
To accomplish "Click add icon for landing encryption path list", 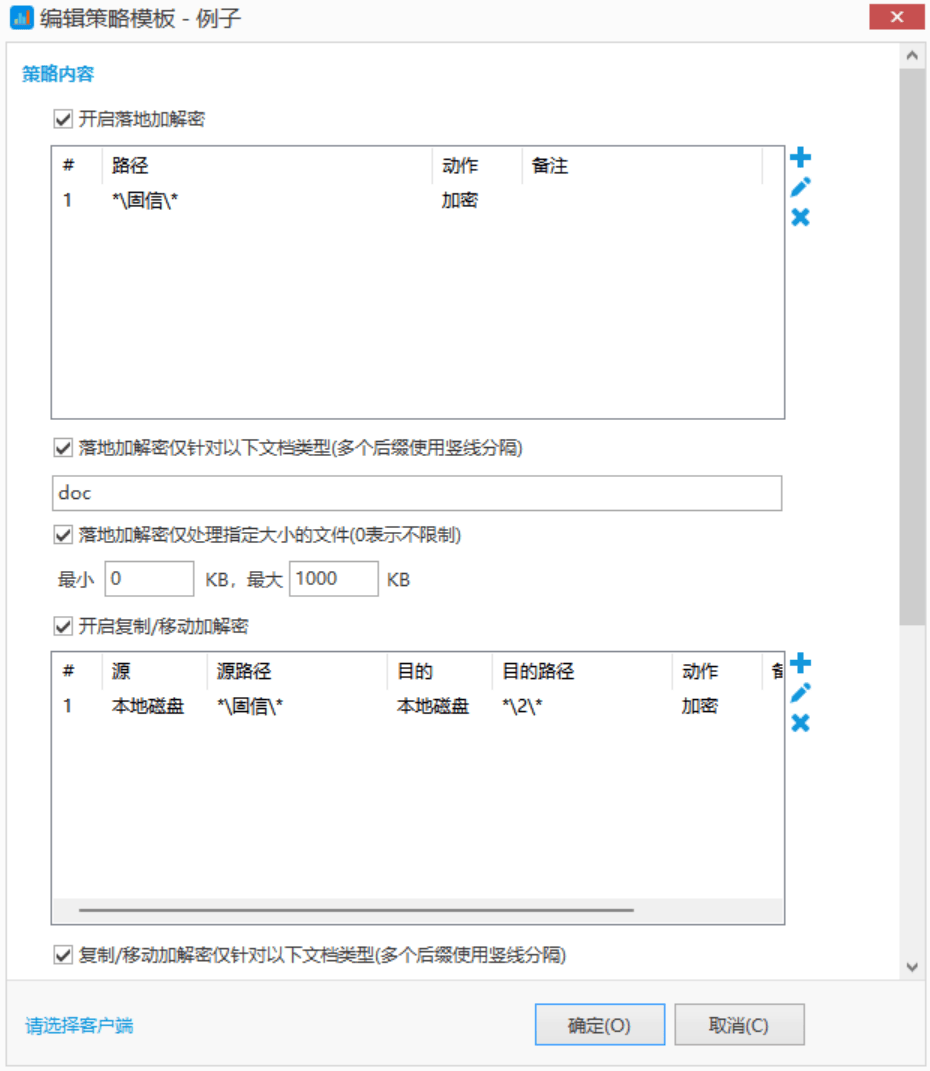I will 800,157.
